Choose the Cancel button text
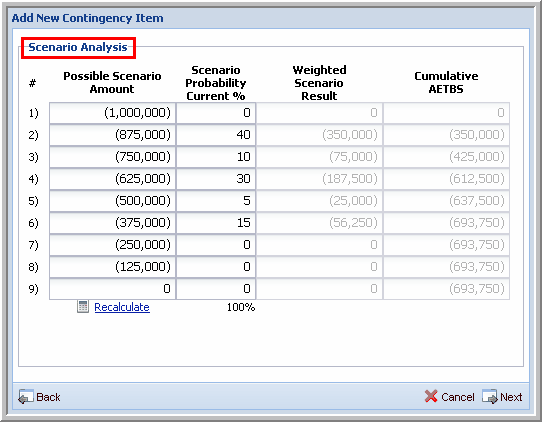Image resolution: width=542 pixels, height=422 pixels. click(x=458, y=397)
